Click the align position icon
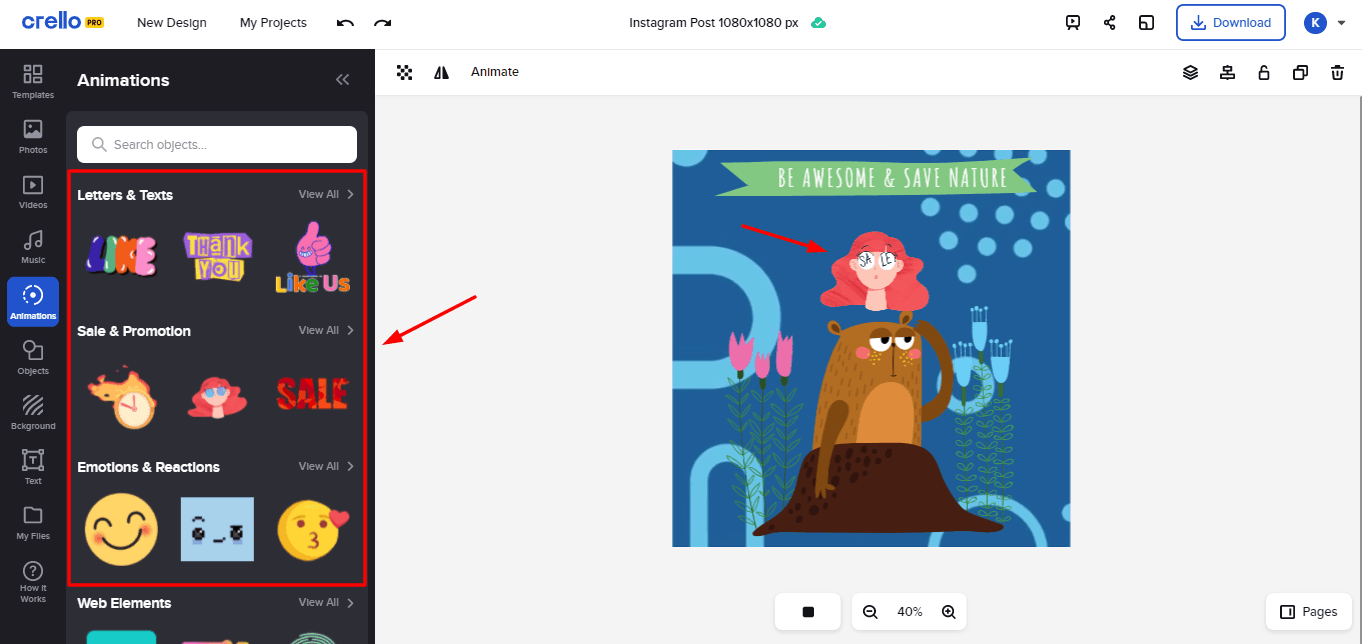This screenshot has height=644, width=1362. 1227,72
